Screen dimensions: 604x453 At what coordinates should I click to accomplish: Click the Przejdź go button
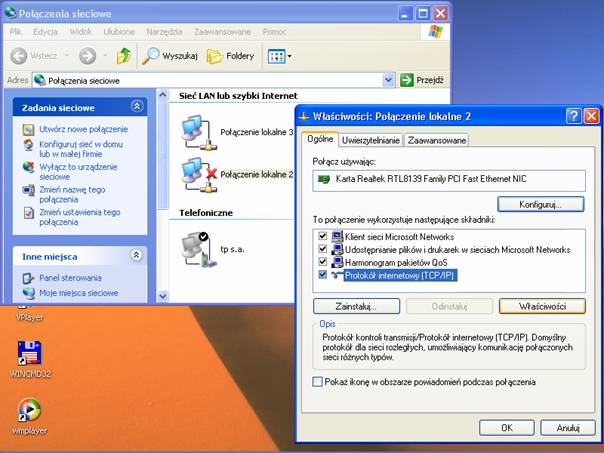[x=423, y=80]
